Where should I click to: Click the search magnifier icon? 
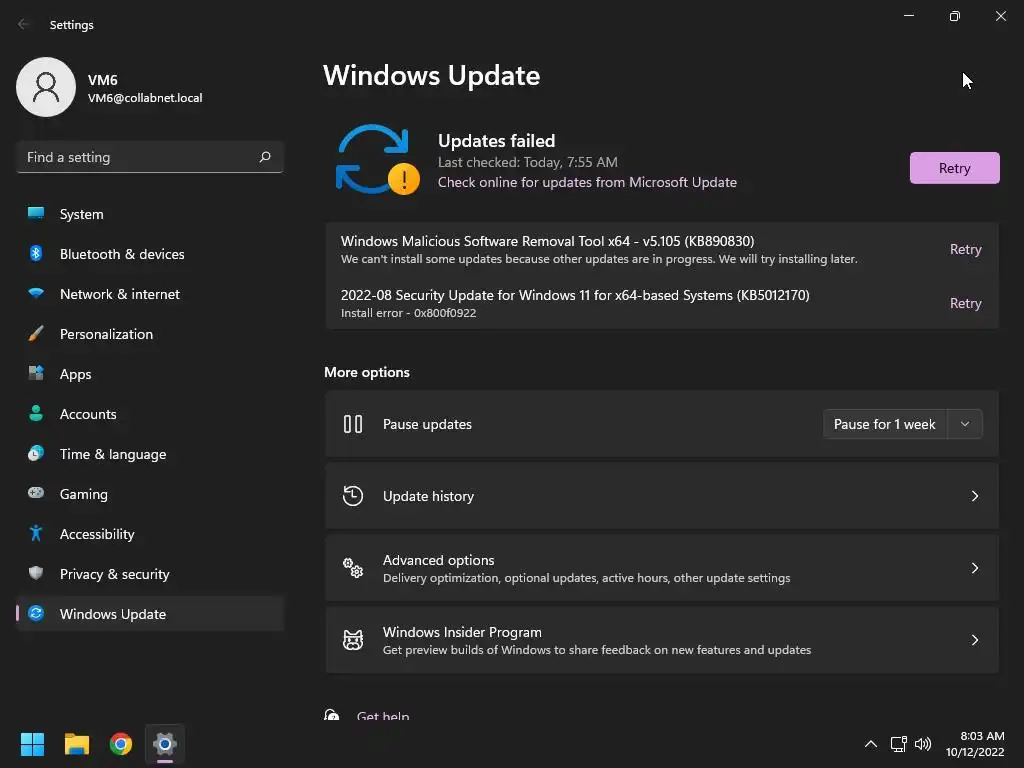click(264, 157)
